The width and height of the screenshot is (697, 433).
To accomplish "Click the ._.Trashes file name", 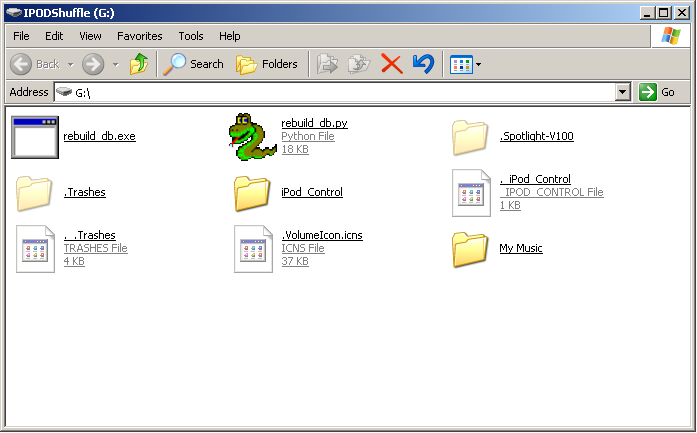I will [89, 235].
